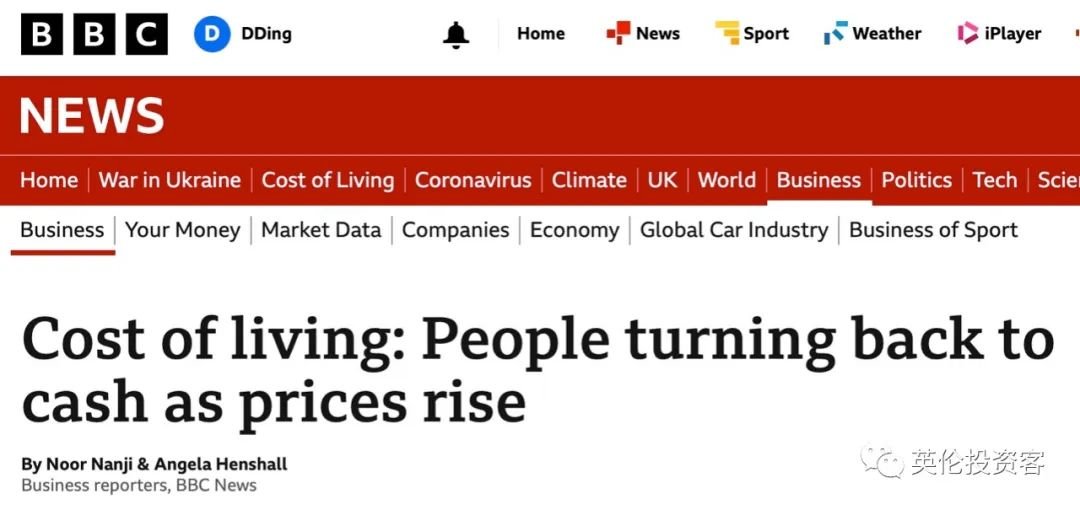Click the pink iPlayer play icon

pos(968,33)
